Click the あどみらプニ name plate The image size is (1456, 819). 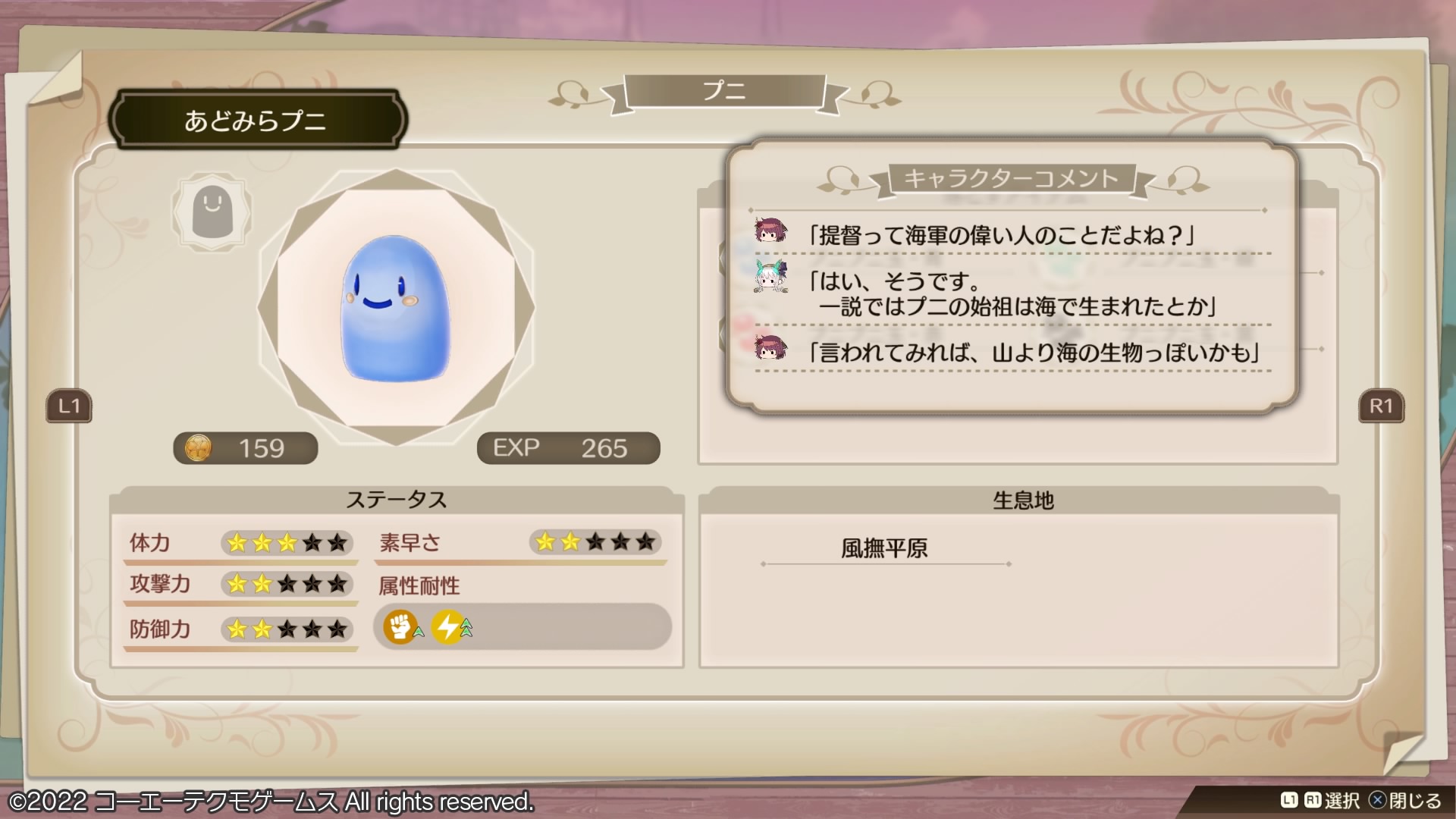pos(256,121)
